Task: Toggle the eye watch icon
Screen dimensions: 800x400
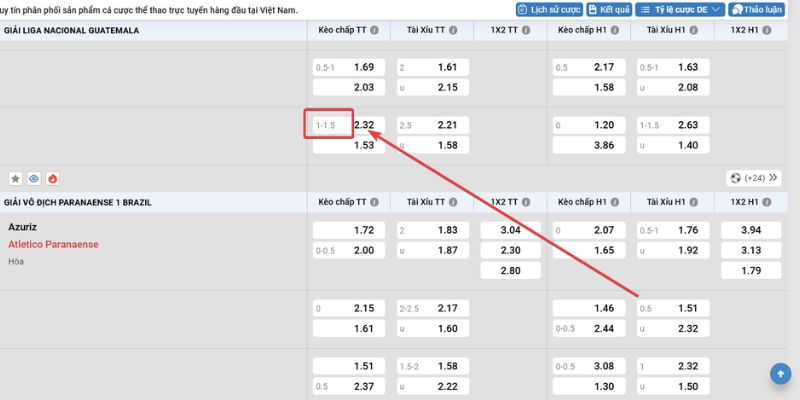Action: coord(33,178)
